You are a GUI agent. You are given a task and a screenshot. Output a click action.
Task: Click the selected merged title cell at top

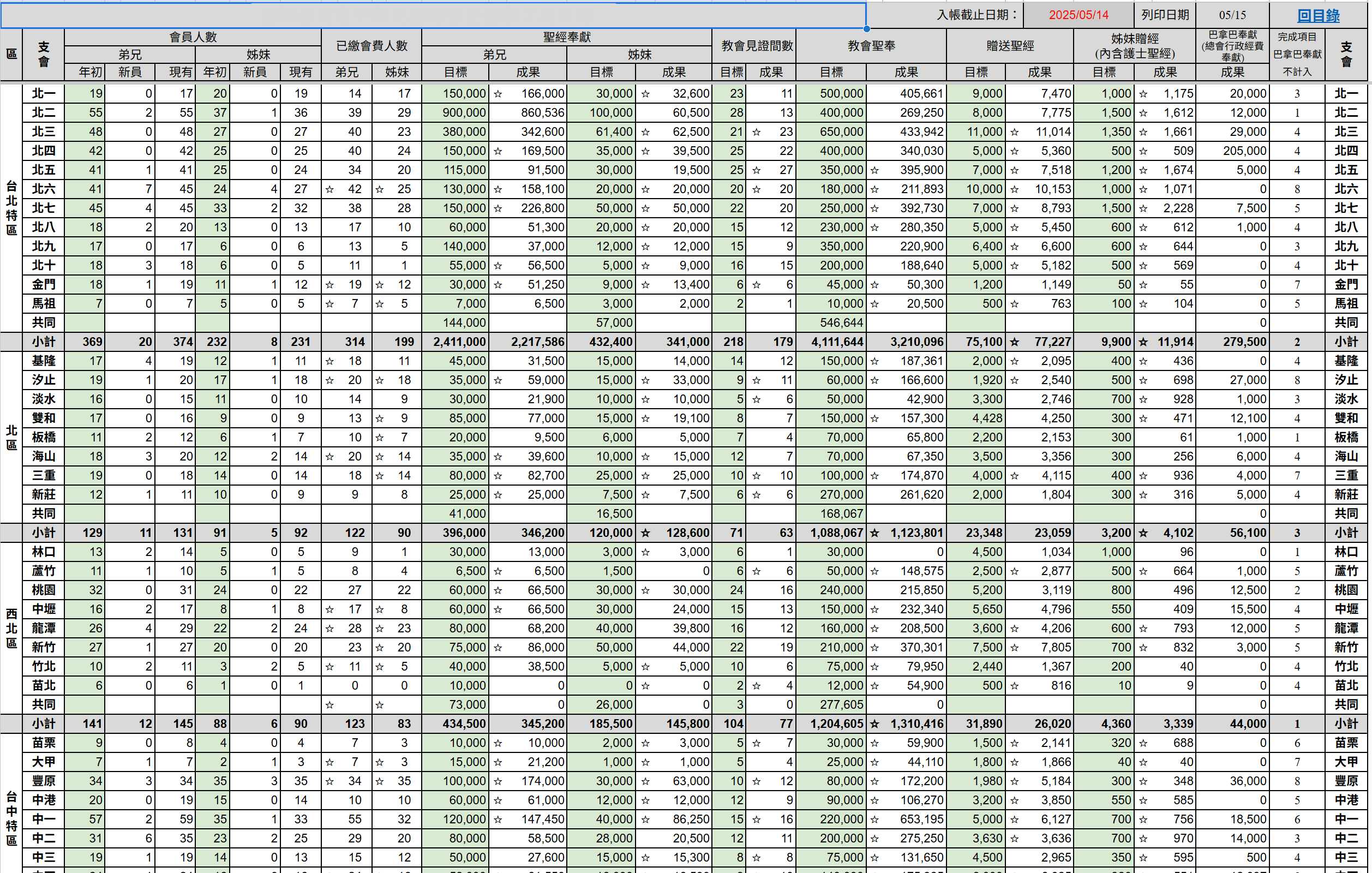click(x=433, y=15)
